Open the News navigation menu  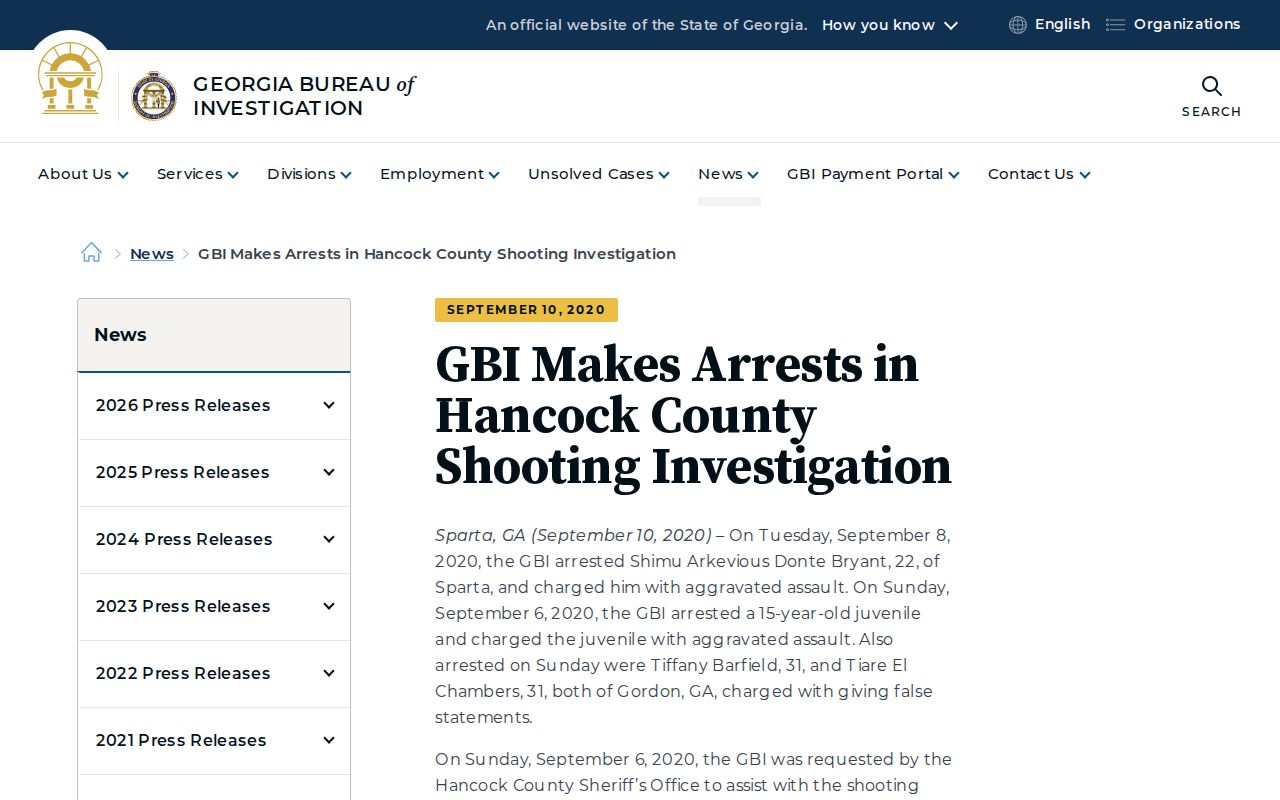click(728, 174)
